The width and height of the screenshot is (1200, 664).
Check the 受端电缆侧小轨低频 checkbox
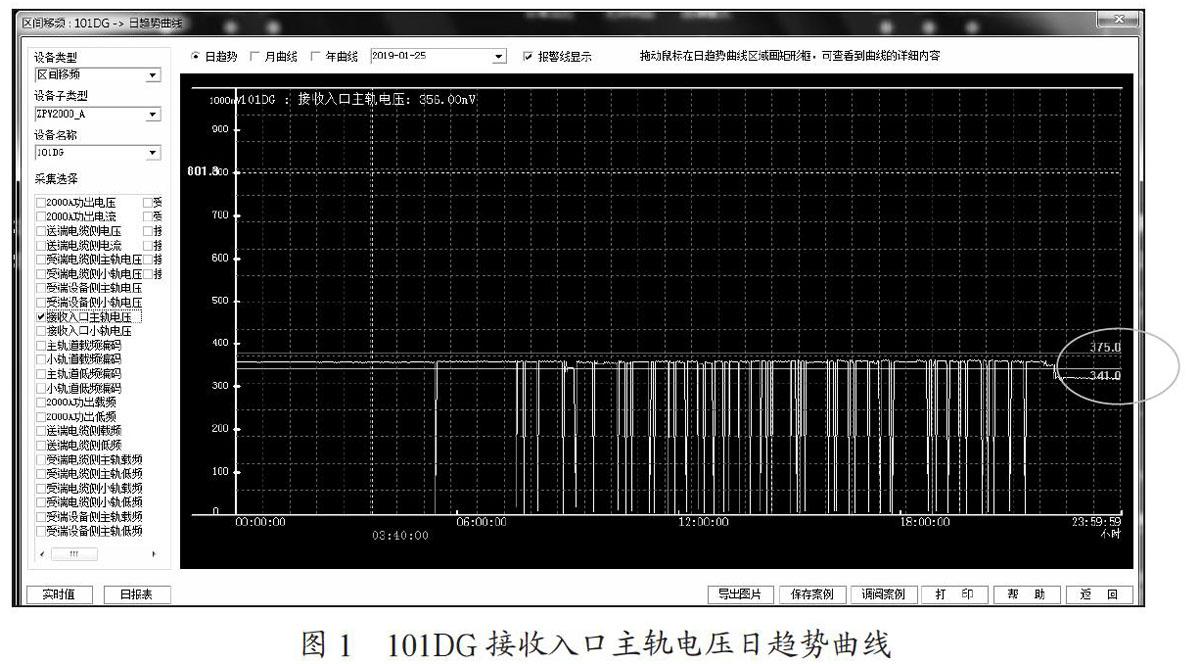pos(41,501)
